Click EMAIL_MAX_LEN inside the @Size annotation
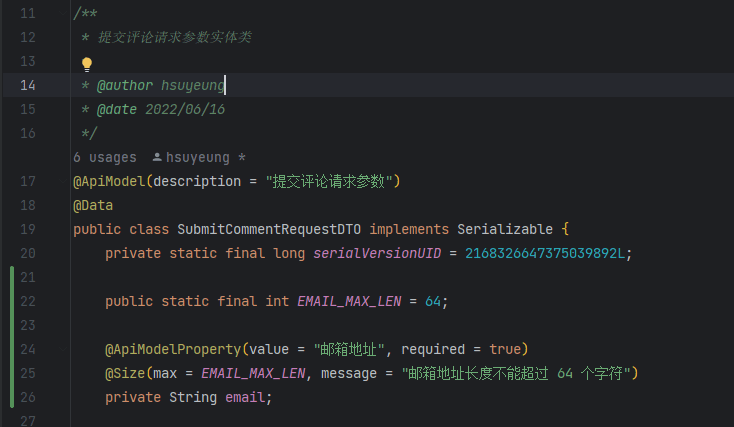The height and width of the screenshot is (427, 734). (x=253, y=373)
